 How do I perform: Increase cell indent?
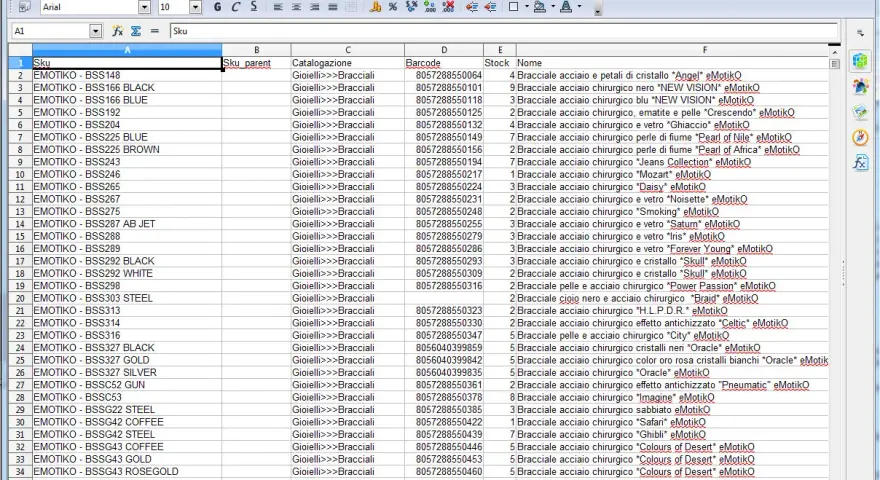(x=491, y=7)
